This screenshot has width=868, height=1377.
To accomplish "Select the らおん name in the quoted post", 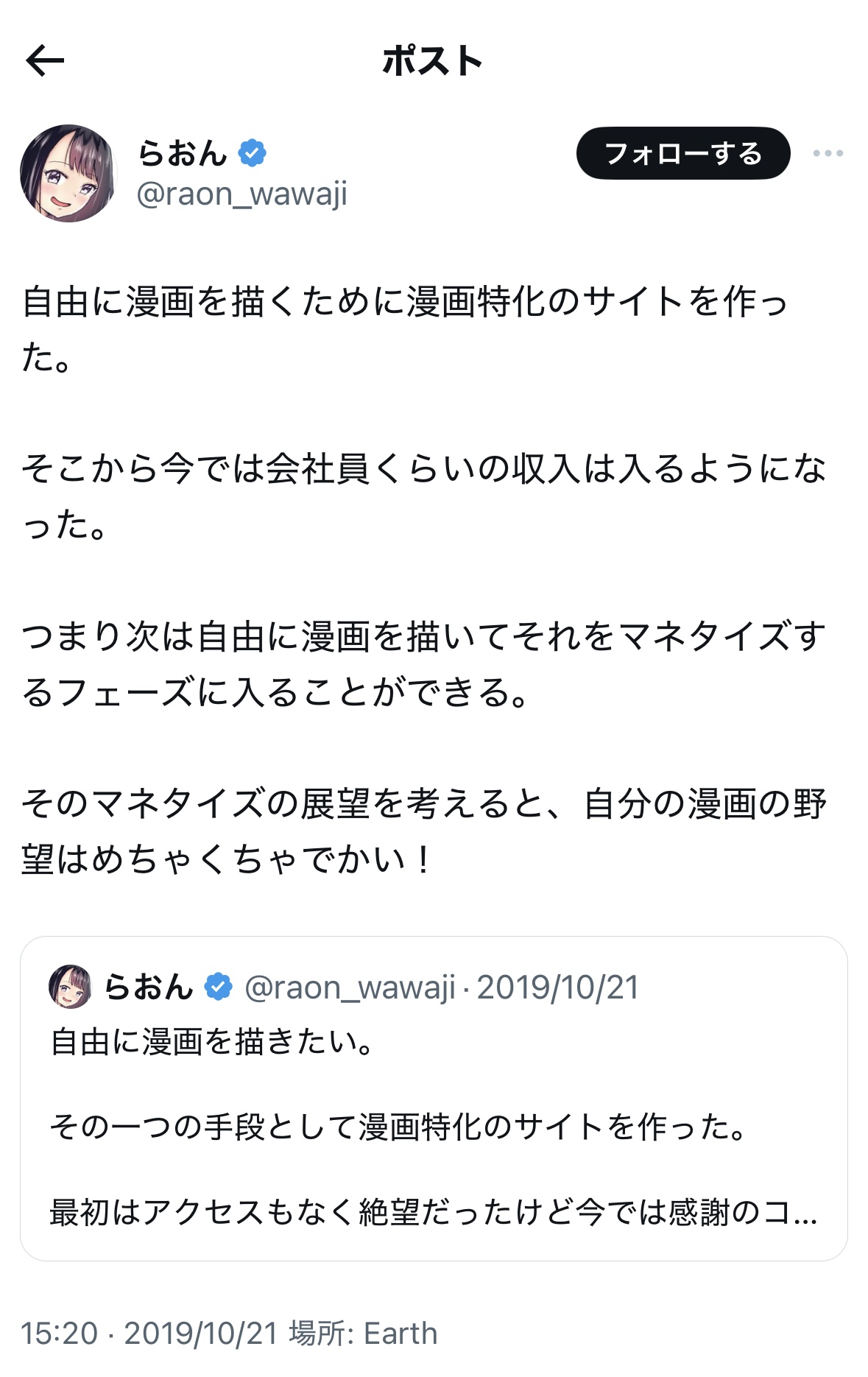I will (149, 987).
